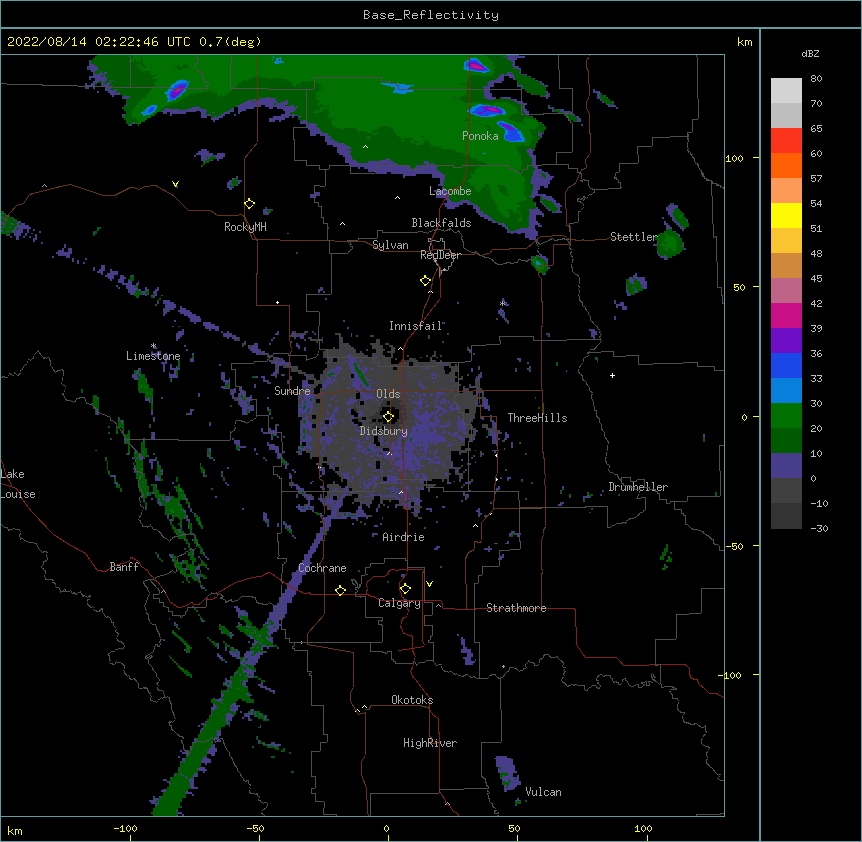Select the royal blue swatch in dBZ legend
This screenshot has width=862, height=842.
point(786,365)
